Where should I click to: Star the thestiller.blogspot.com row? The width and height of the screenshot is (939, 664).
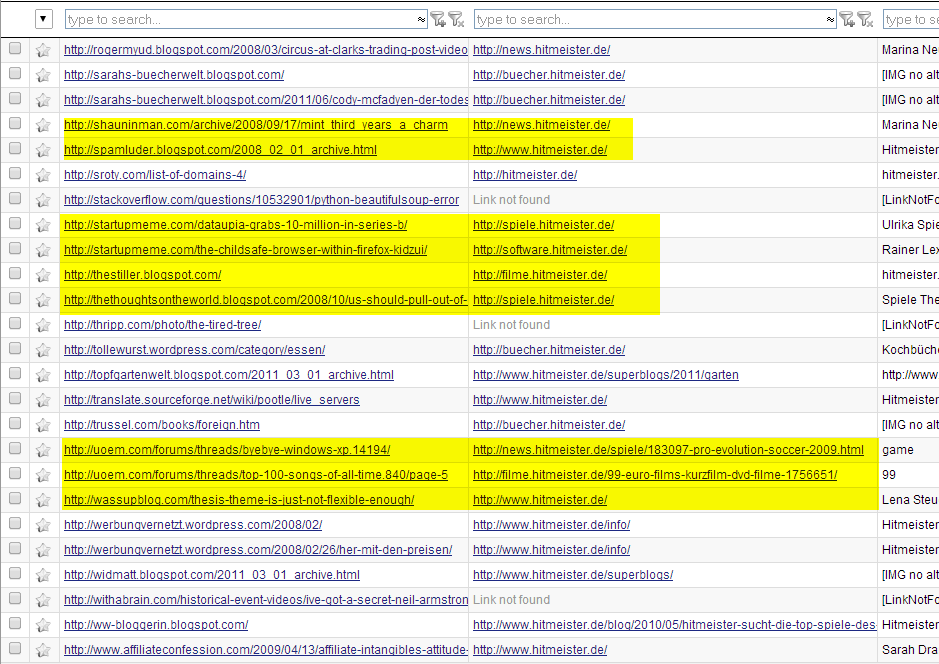pos(43,275)
